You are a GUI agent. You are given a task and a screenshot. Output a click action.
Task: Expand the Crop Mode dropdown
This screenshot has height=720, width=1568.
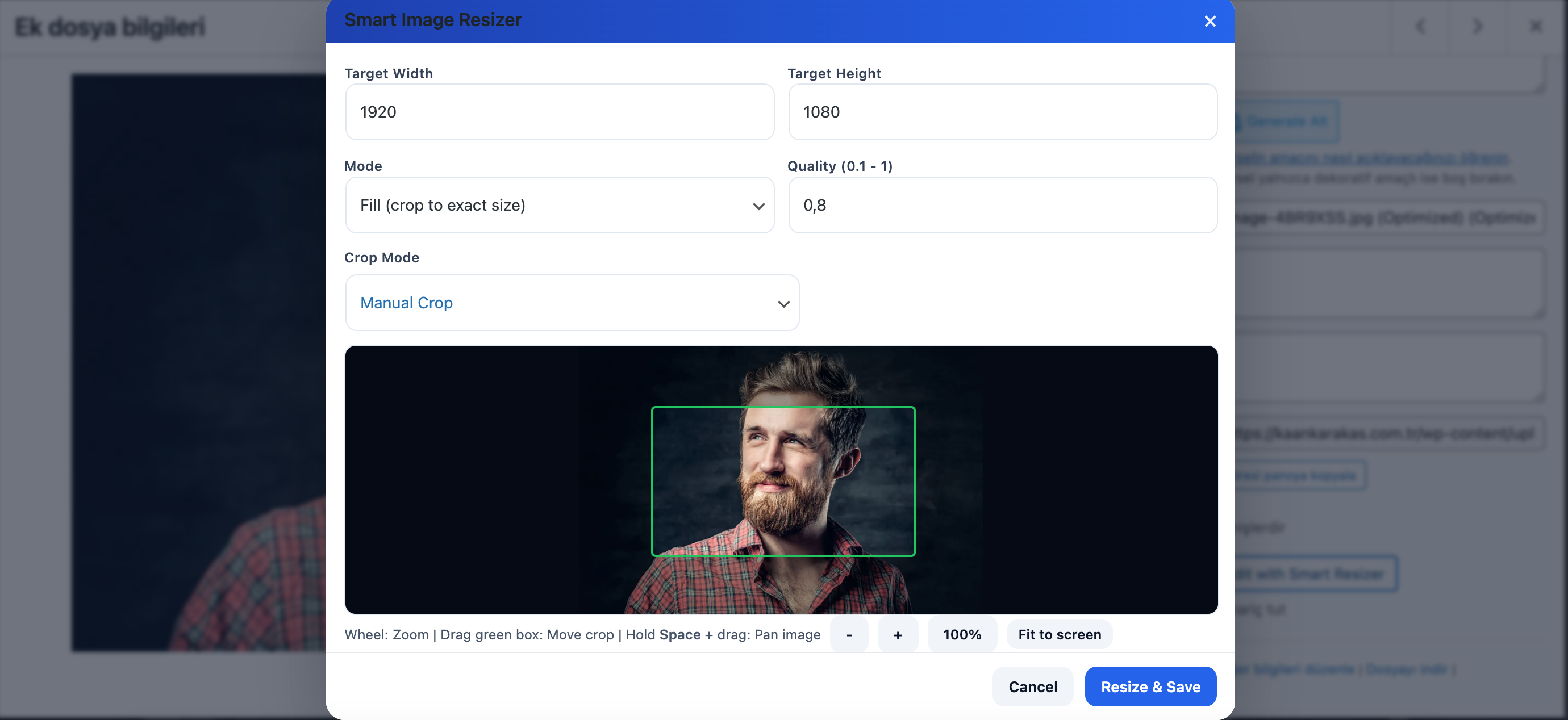pyautogui.click(x=572, y=303)
